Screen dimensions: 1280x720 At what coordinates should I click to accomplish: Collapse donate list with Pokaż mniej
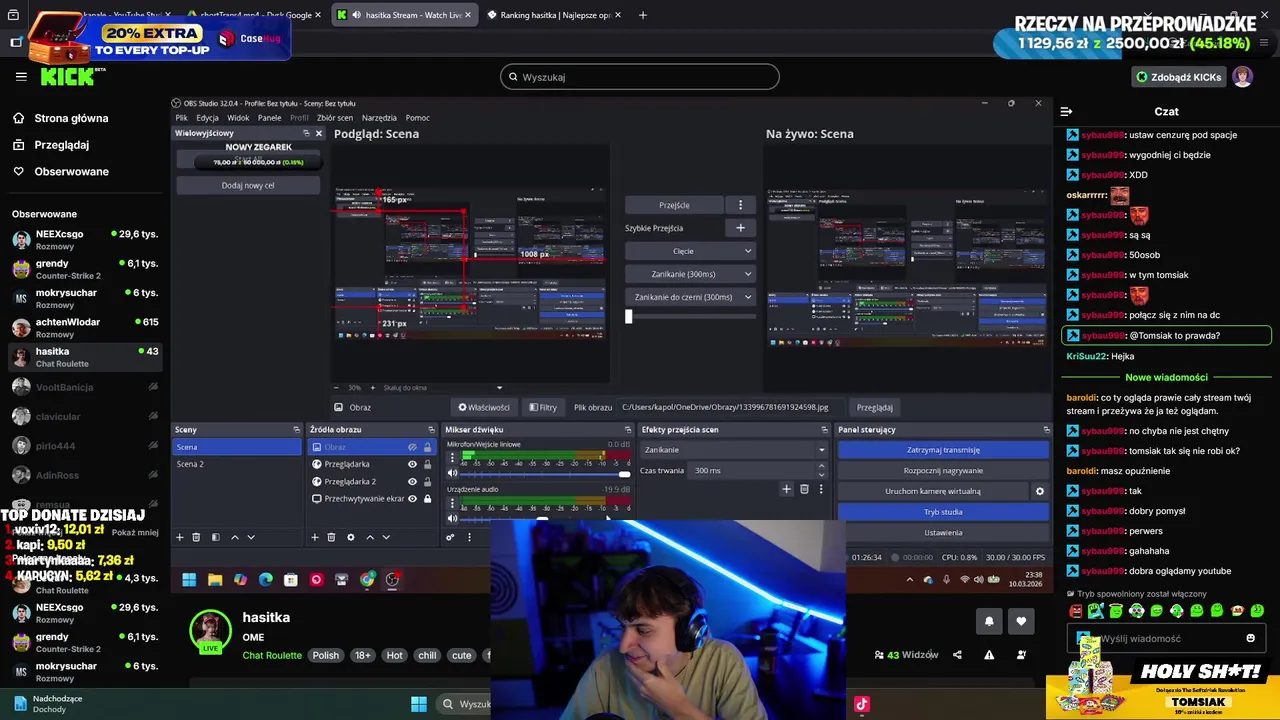(135, 532)
